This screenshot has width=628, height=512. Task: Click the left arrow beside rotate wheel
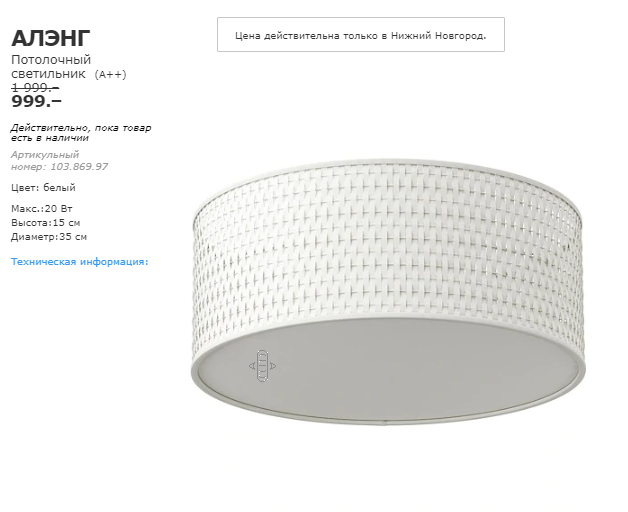click(x=252, y=366)
